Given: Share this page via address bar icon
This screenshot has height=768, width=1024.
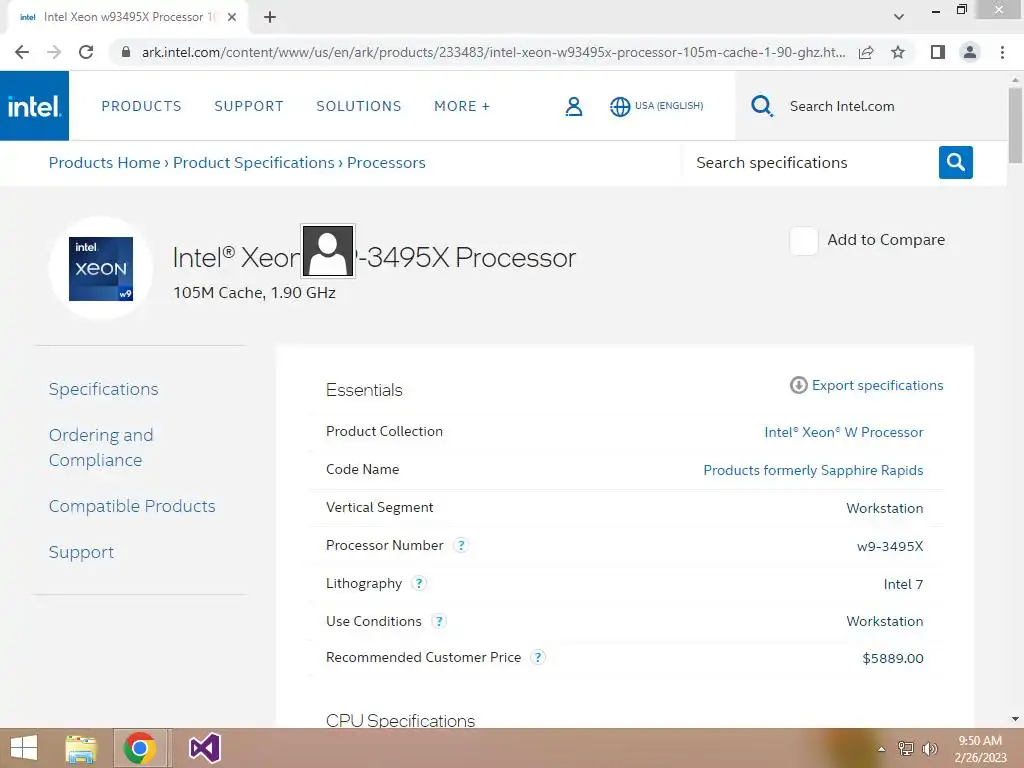Looking at the screenshot, I should click(x=866, y=52).
